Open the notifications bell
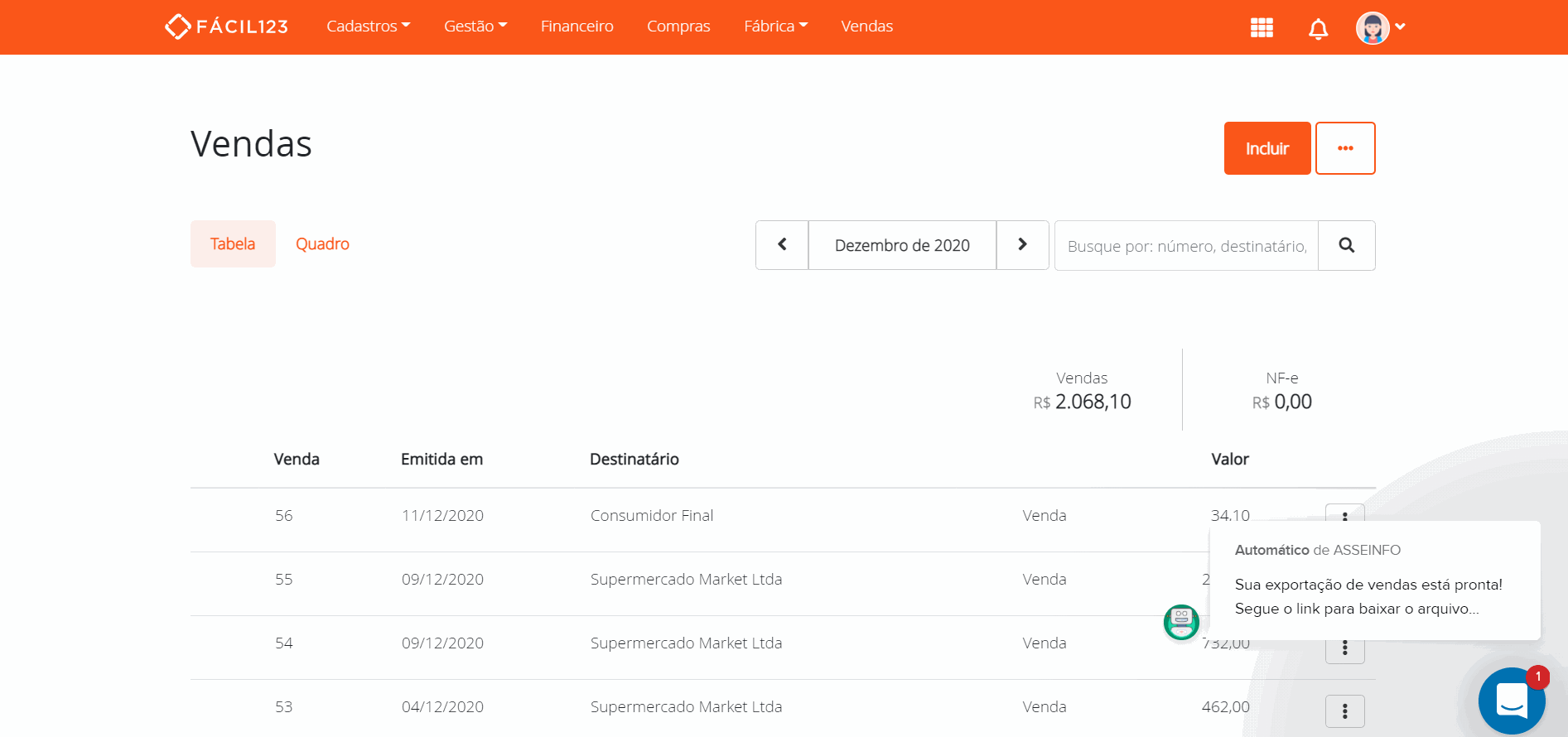 (x=1318, y=29)
